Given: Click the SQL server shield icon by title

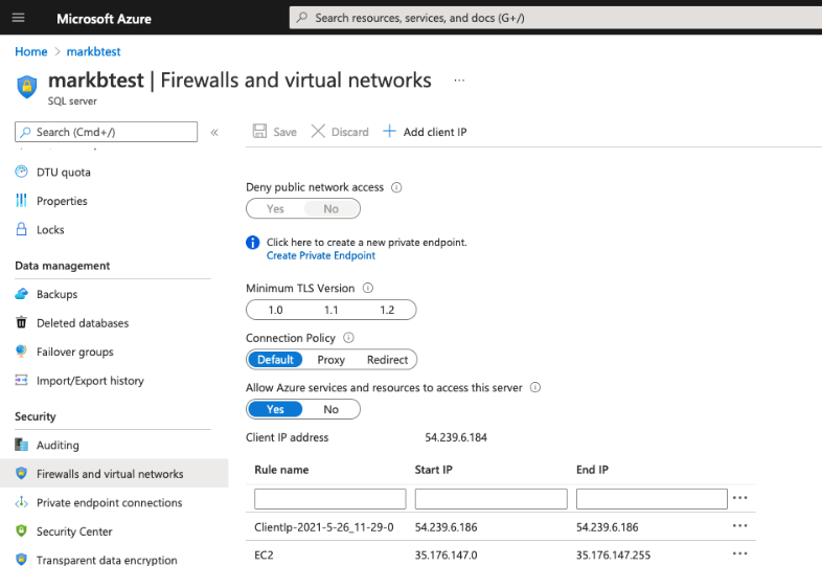Looking at the screenshot, I should 27,86.
